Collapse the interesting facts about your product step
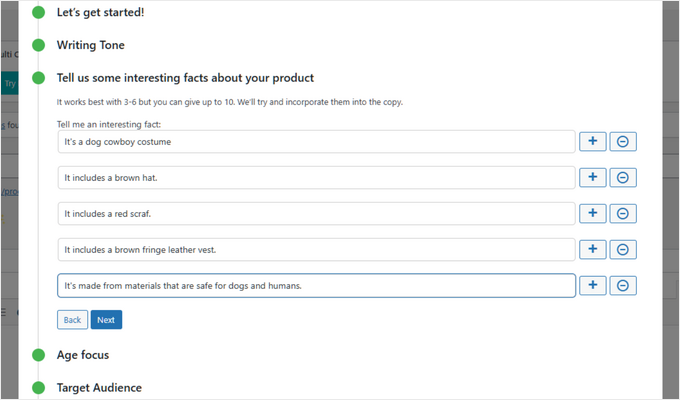 pyautogui.click(x=185, y=77)
